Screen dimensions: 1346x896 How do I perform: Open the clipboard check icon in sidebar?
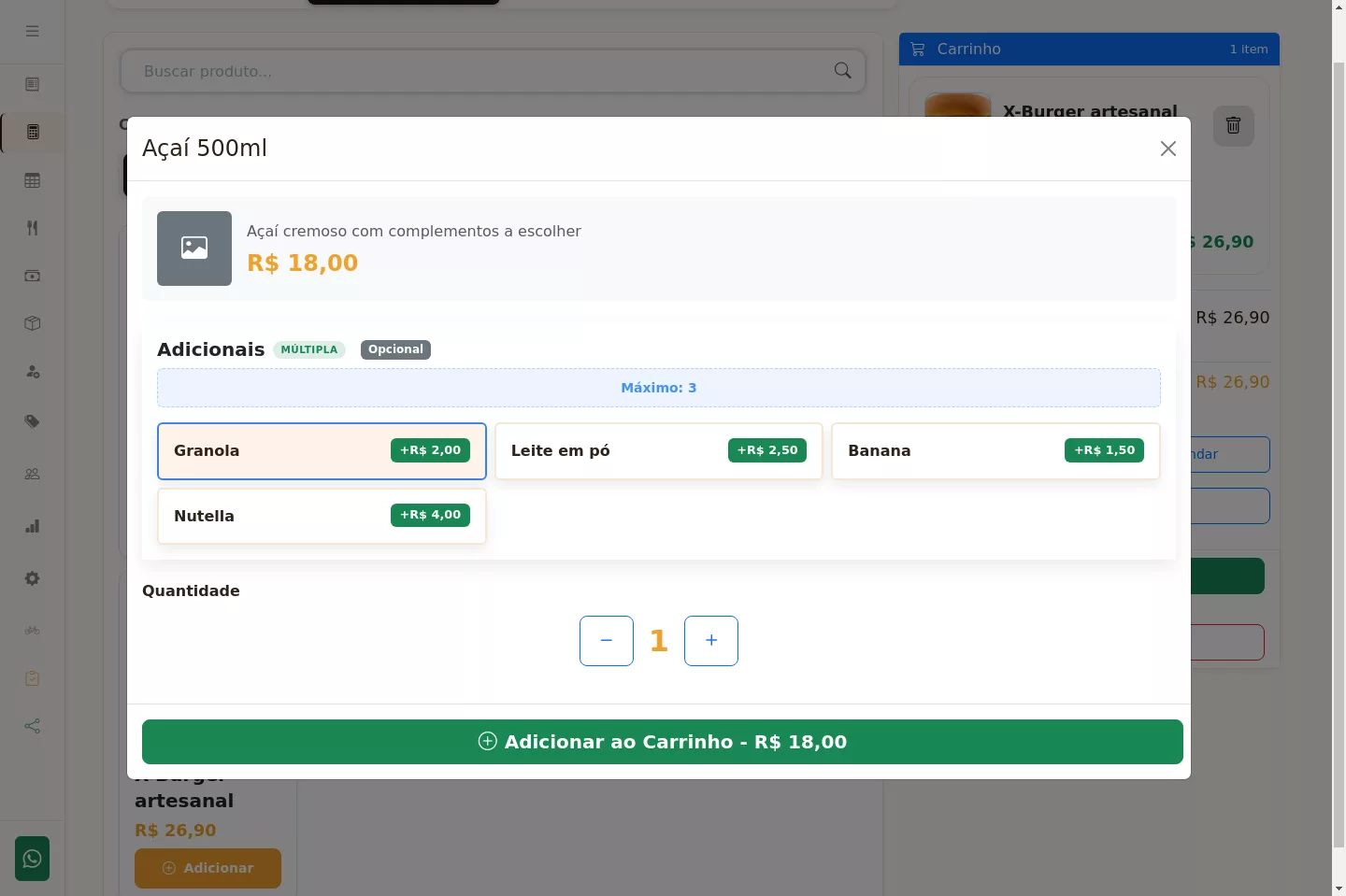tap(33, 678)
